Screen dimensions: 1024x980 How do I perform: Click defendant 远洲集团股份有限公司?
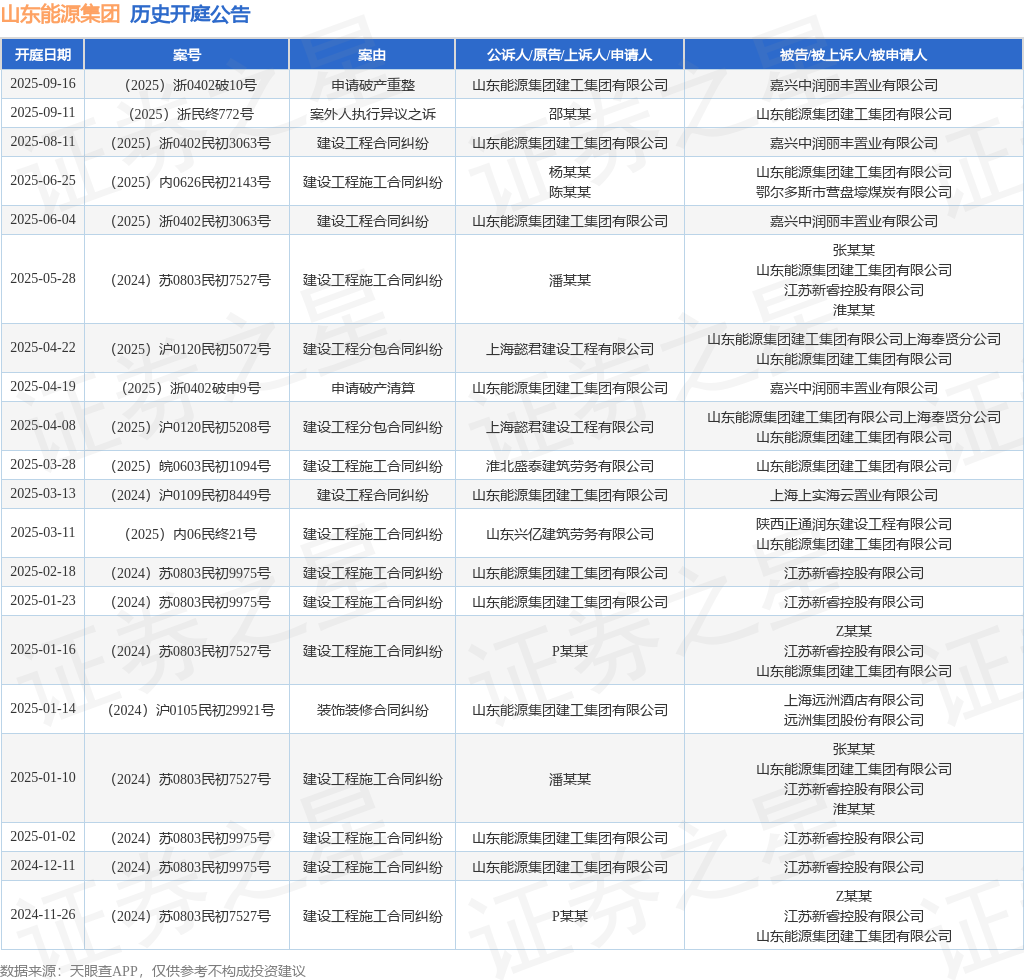click(854, 720)
